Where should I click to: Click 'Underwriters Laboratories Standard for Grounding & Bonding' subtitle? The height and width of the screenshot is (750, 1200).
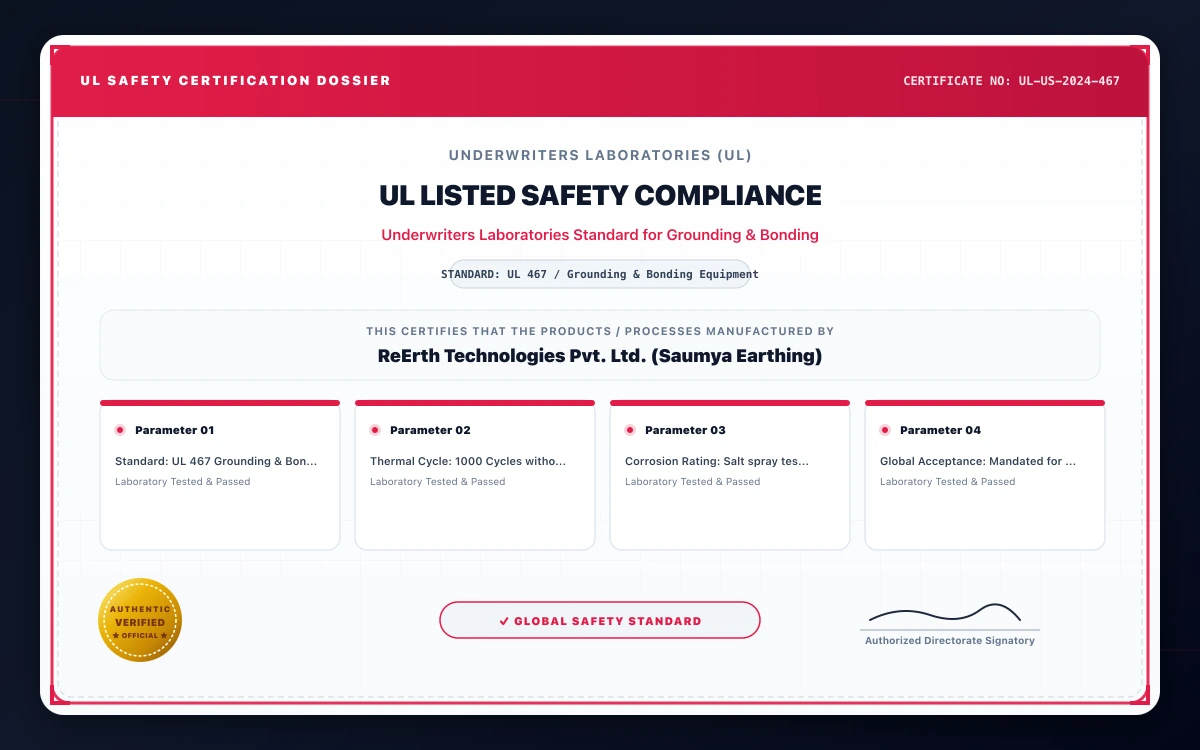600,235
